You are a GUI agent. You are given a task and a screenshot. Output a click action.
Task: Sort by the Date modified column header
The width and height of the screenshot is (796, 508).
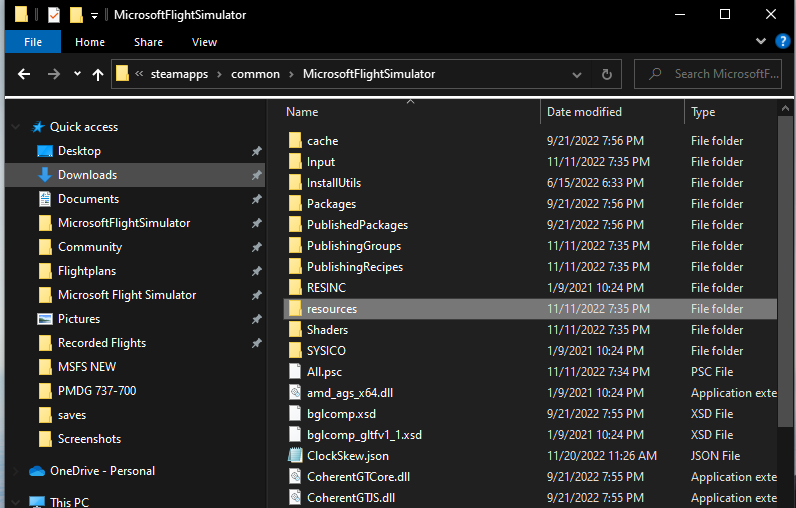click(584, 112)
